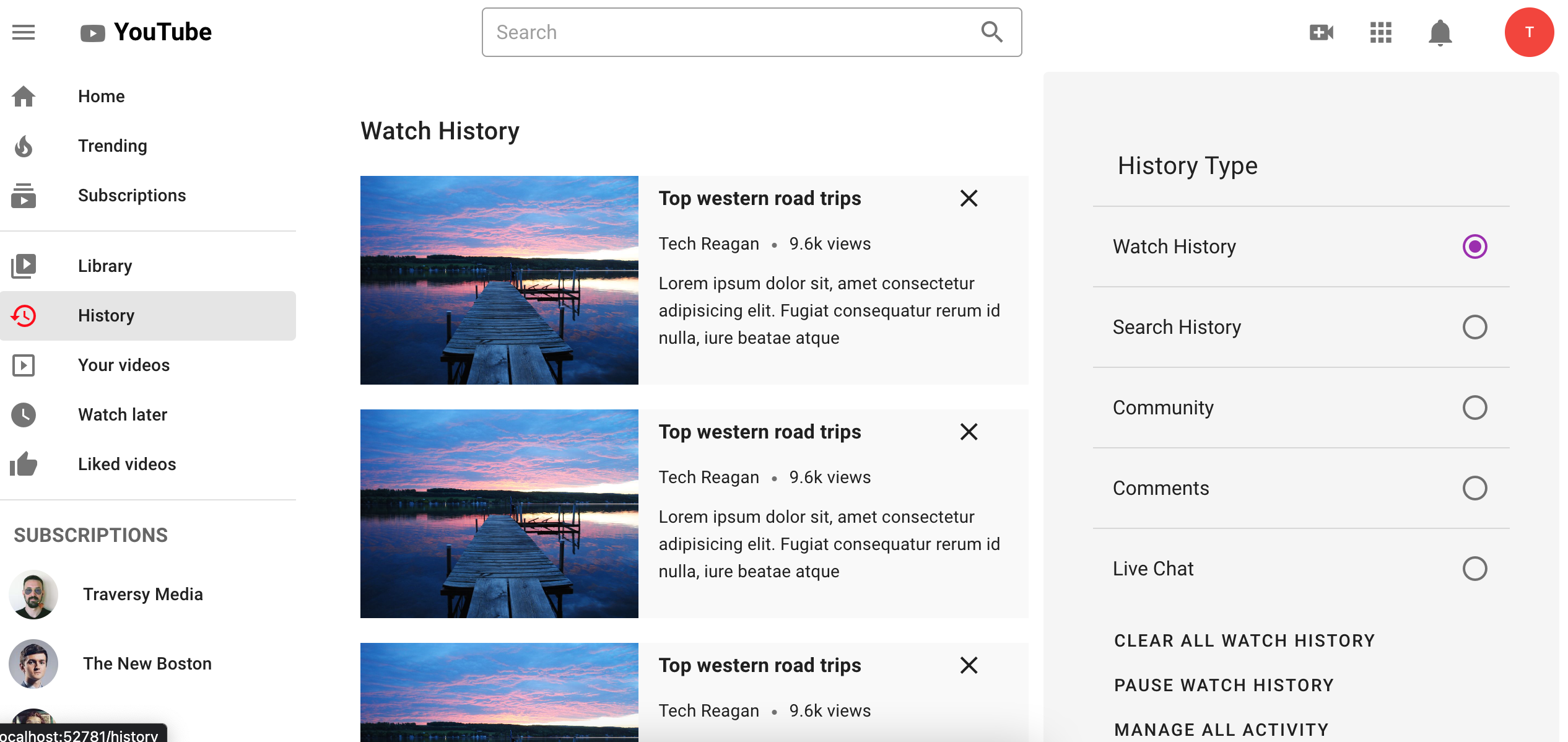1568x742 pixels.
Task: Click the YouTube logo
Action: tap(146, 32)
